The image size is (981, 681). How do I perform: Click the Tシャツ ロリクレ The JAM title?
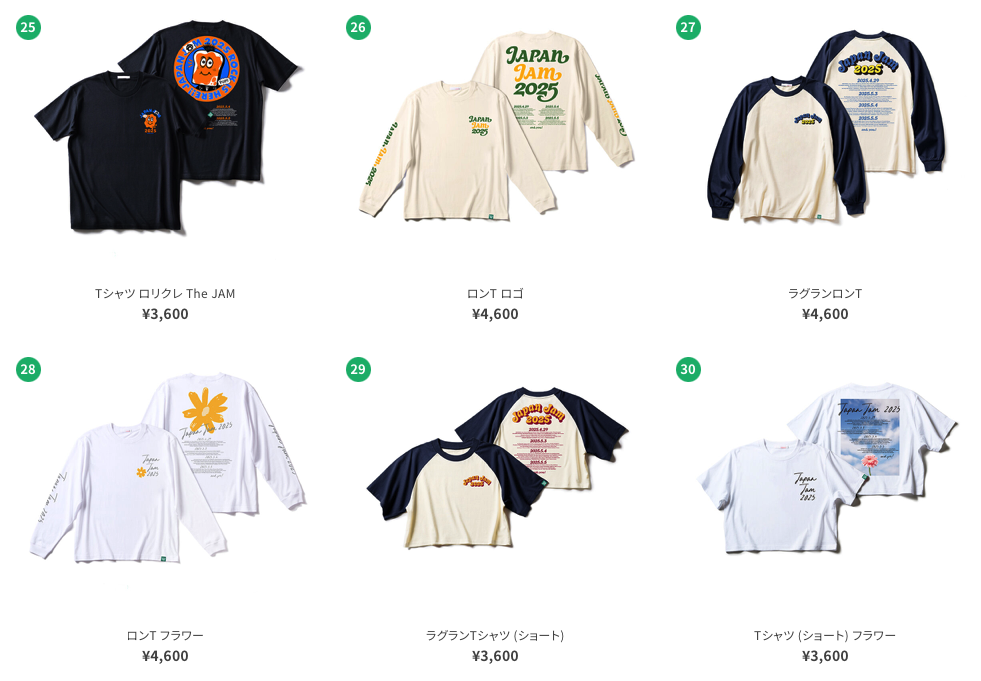(165, 294)
